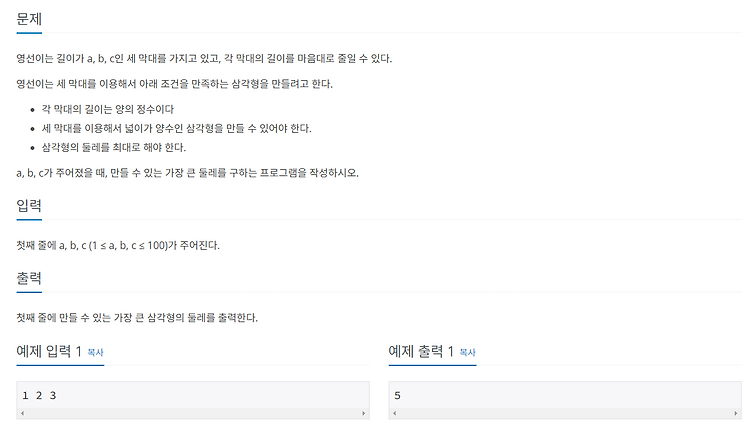
Task: Click the 복사 link beside 예제 입력 1
Action: pos(95,352)
